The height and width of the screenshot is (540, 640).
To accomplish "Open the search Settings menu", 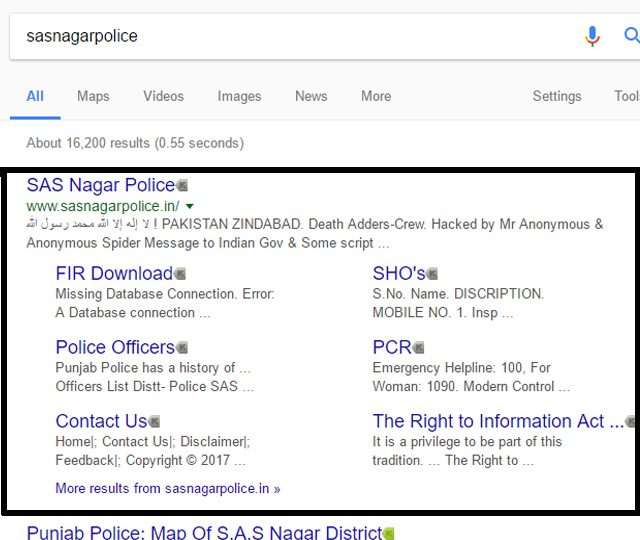I will [557, 97].
